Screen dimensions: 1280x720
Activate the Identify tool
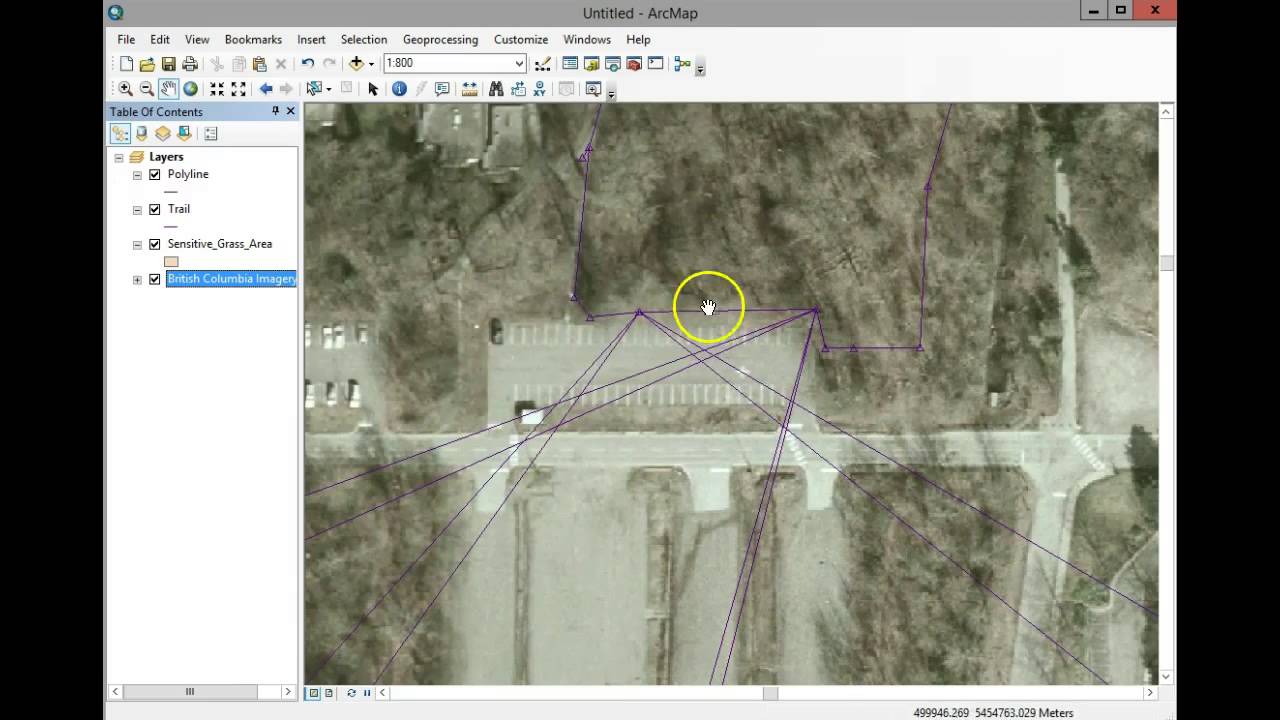(399, 89)
